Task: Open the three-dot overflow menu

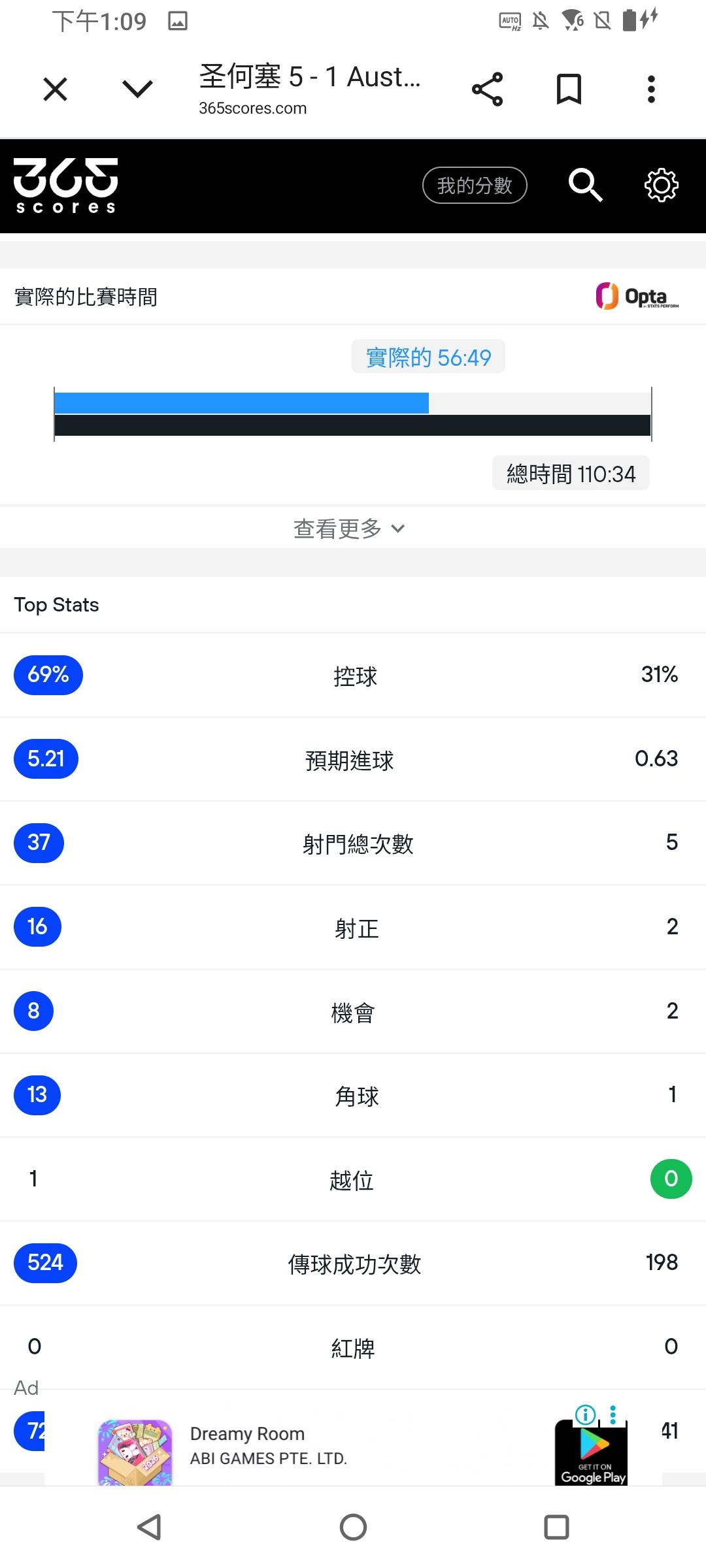Action: point(651,89)
